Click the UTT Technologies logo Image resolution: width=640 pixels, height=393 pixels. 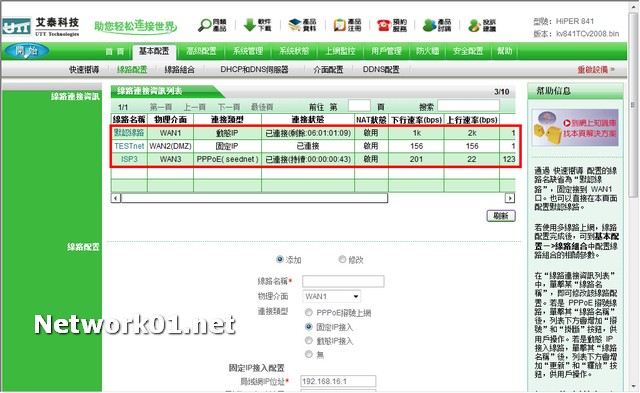click(41, 27)
